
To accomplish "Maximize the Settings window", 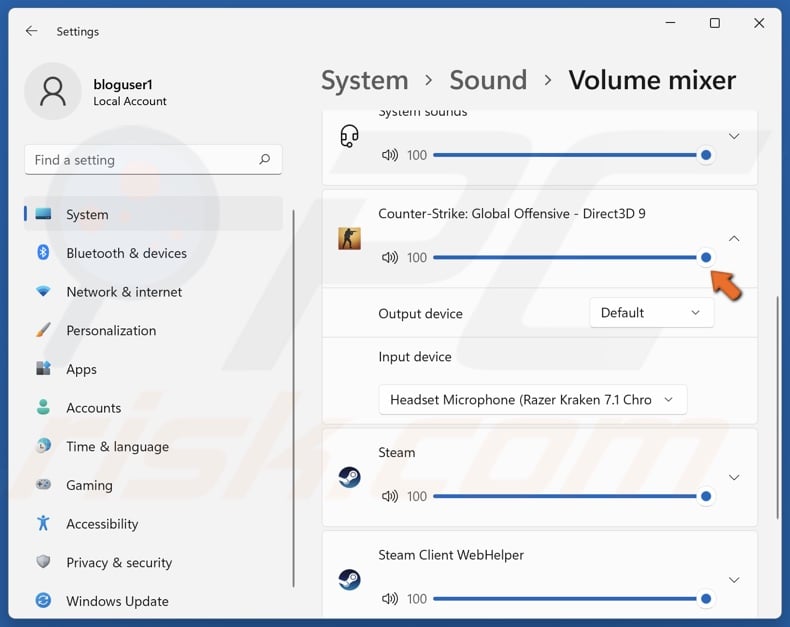I will coord(714,23).
